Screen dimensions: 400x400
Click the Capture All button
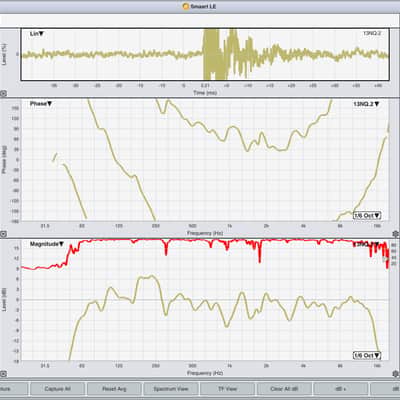tap(57, 389)
